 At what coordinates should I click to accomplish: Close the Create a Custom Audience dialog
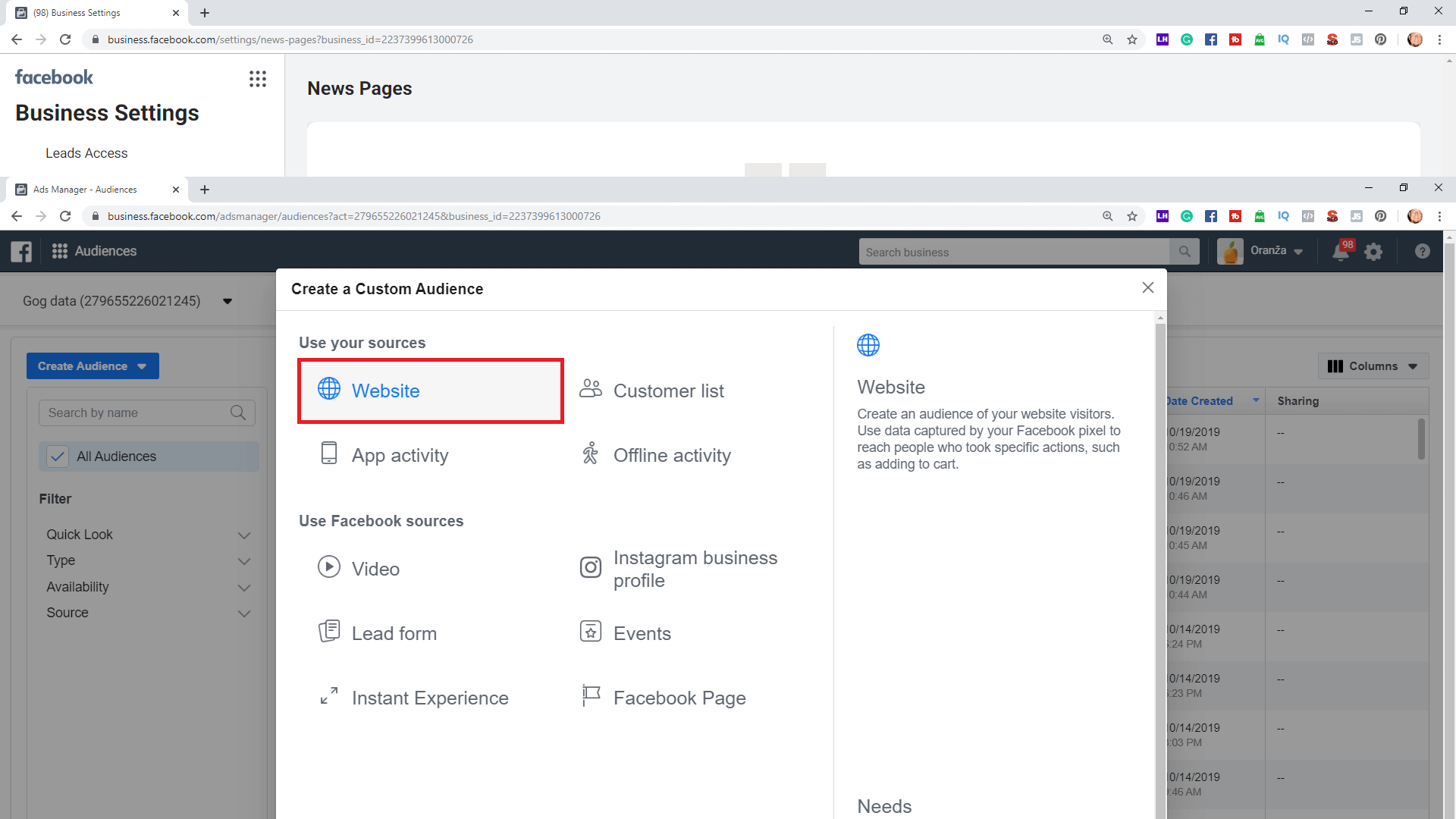tap(1147, 287)
